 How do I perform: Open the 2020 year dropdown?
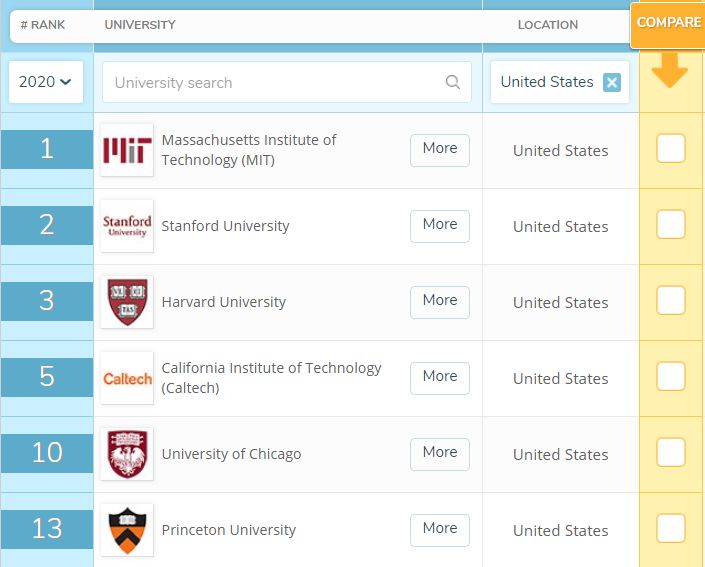[46, 82]
